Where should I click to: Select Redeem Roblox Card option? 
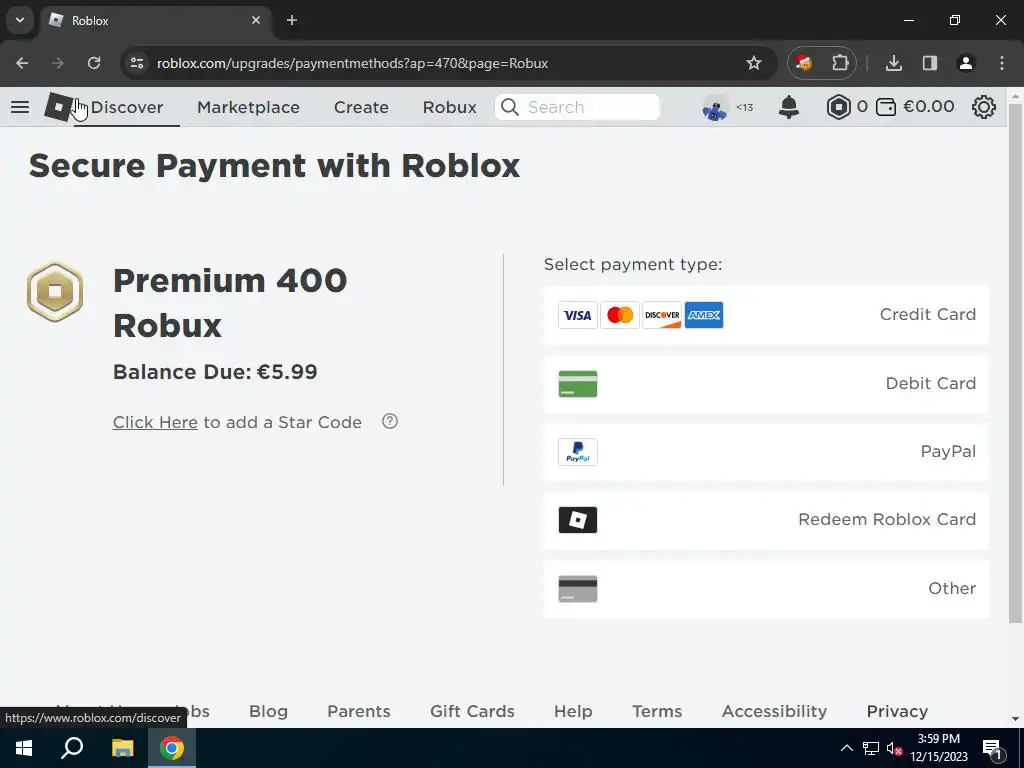(x=766, y=520)
